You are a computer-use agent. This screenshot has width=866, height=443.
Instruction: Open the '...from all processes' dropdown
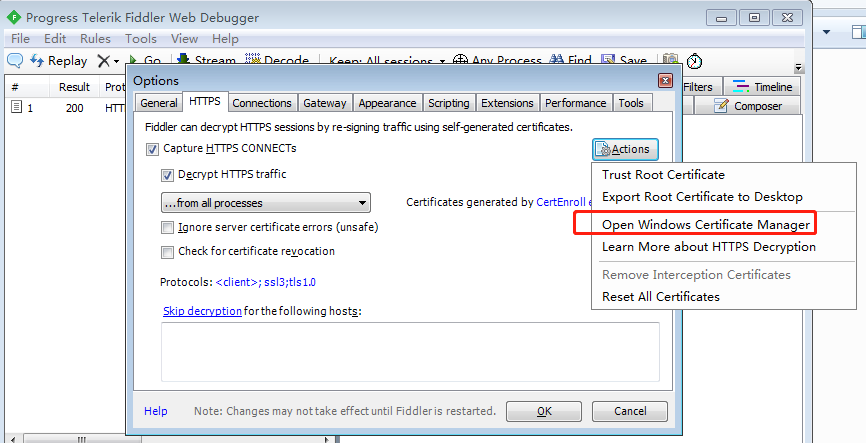coord(266,203)
